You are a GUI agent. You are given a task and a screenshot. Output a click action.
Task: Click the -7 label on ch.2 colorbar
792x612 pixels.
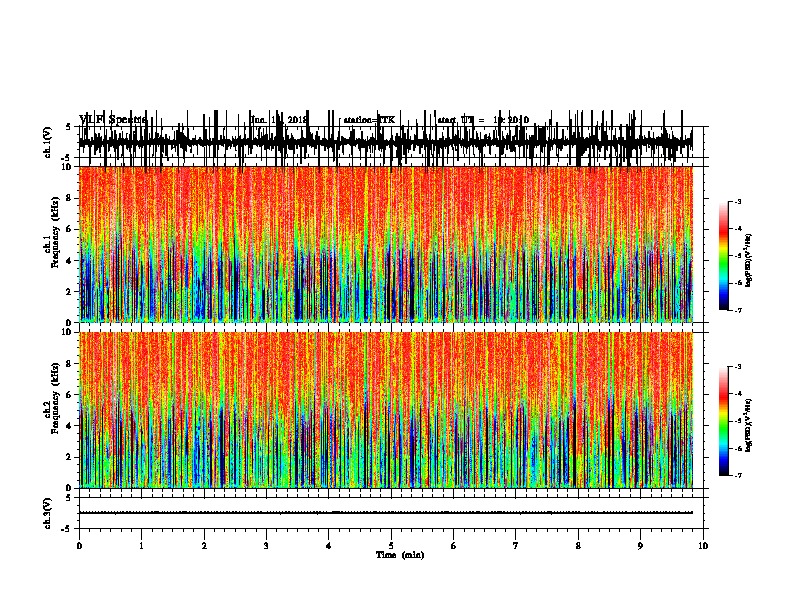(738, 476)
